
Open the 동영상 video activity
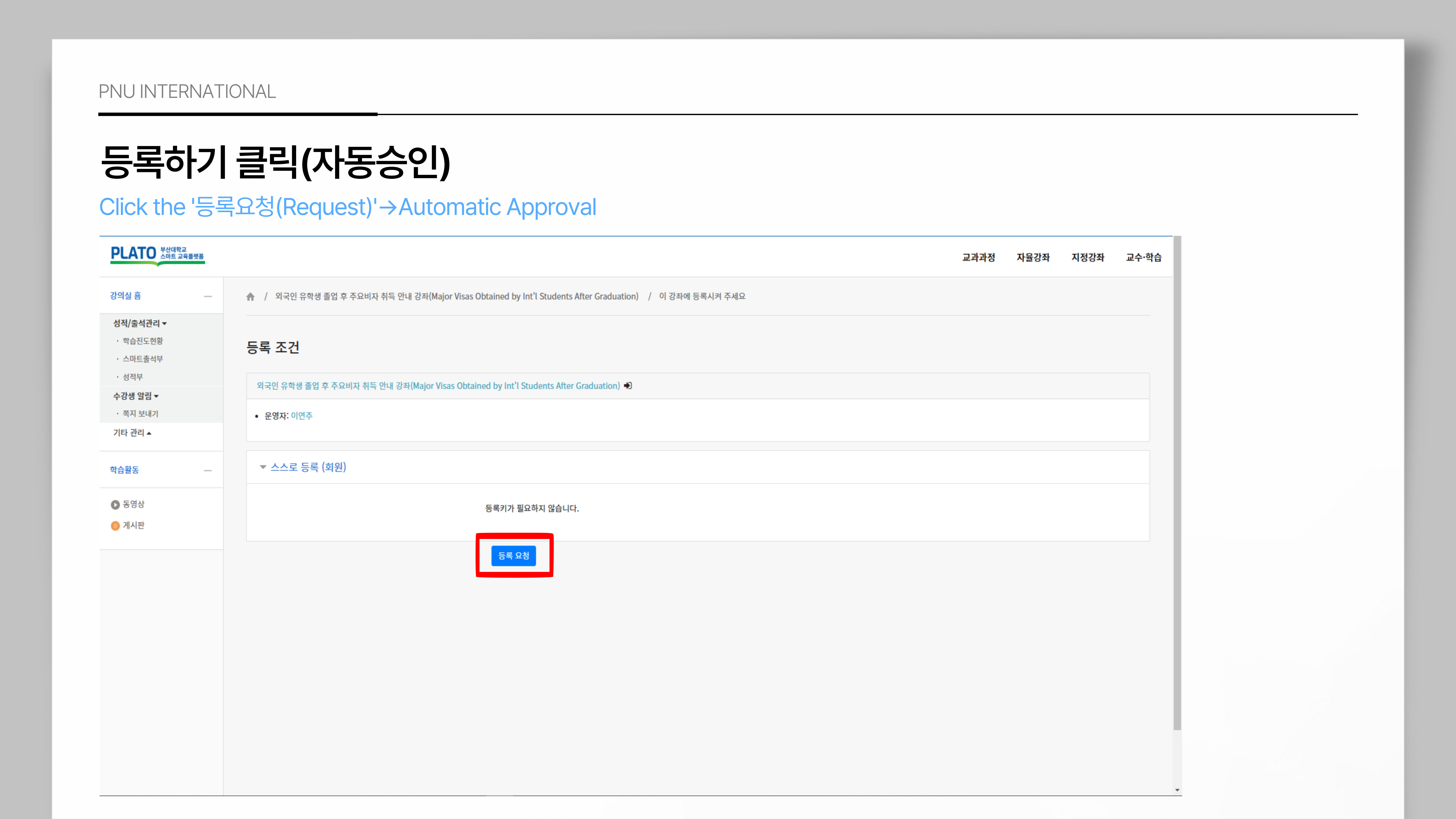click(x=133, y=504)
